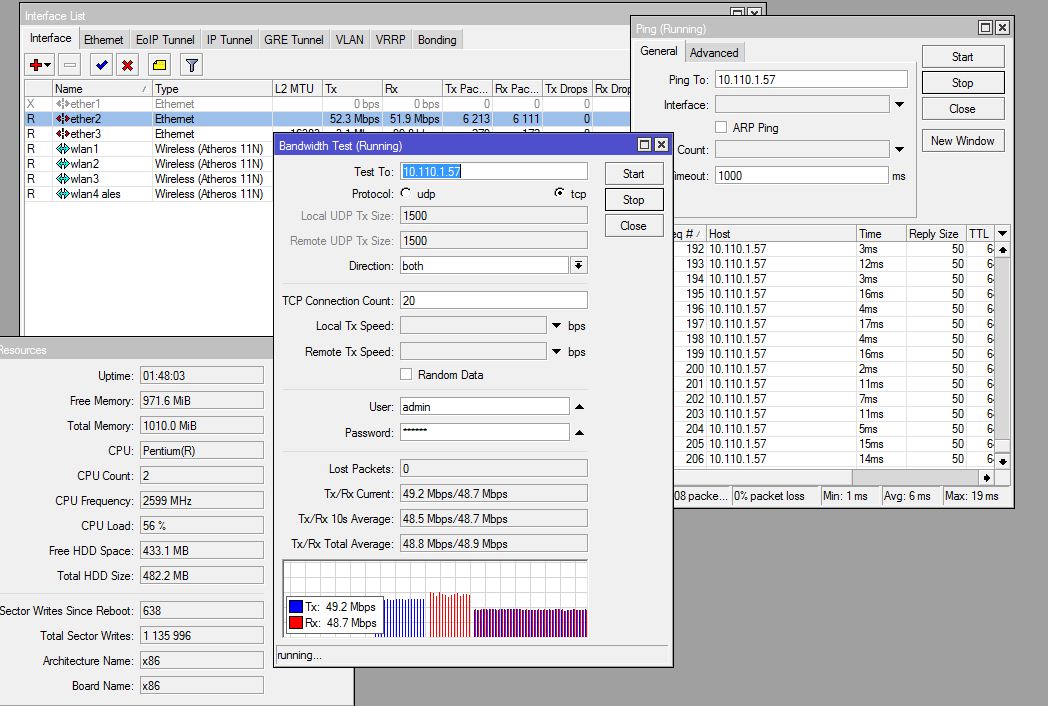The width and height of the screenshot is (1048, 706).
Task: Click the New Window button
Action: click(x=962, y=140)
